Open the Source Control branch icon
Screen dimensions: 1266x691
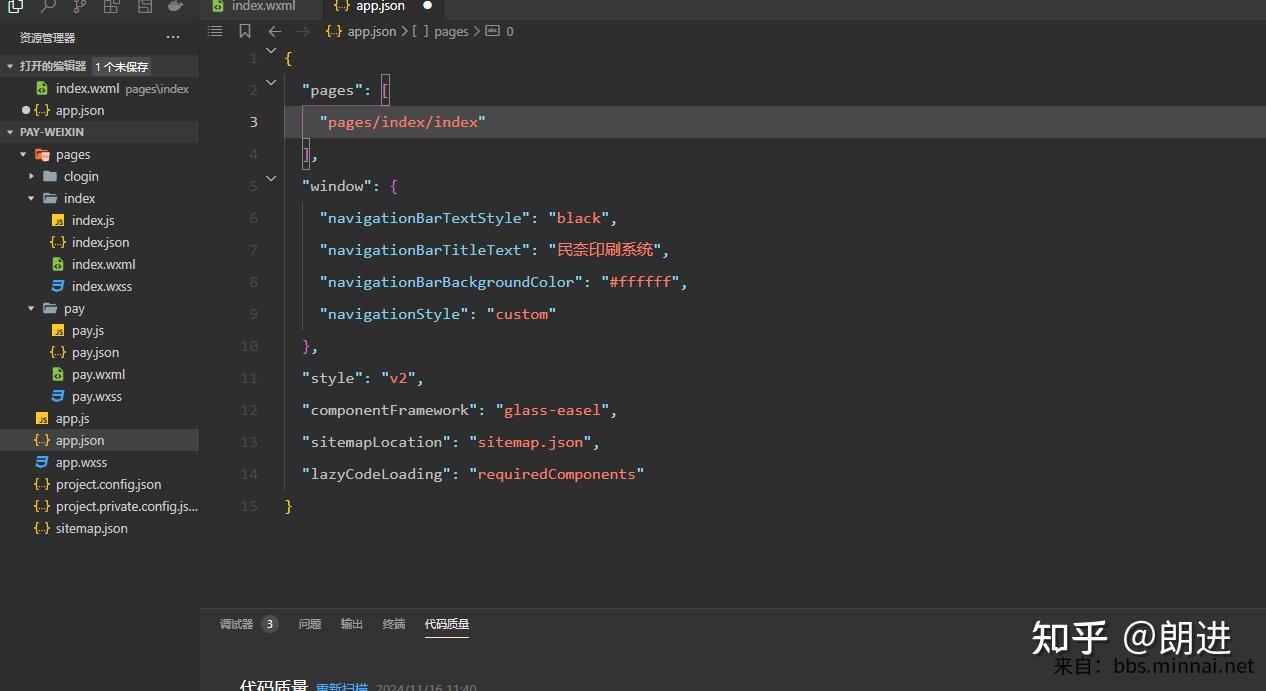[79, 6]
